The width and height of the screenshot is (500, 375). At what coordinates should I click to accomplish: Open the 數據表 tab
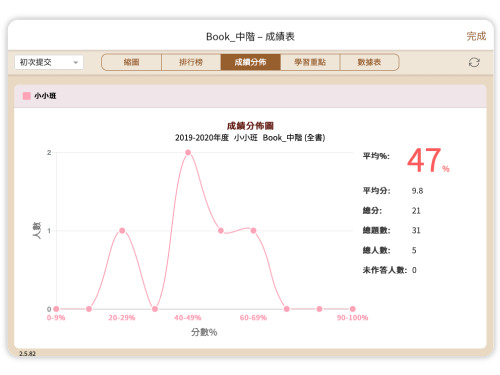click(369, 62)
